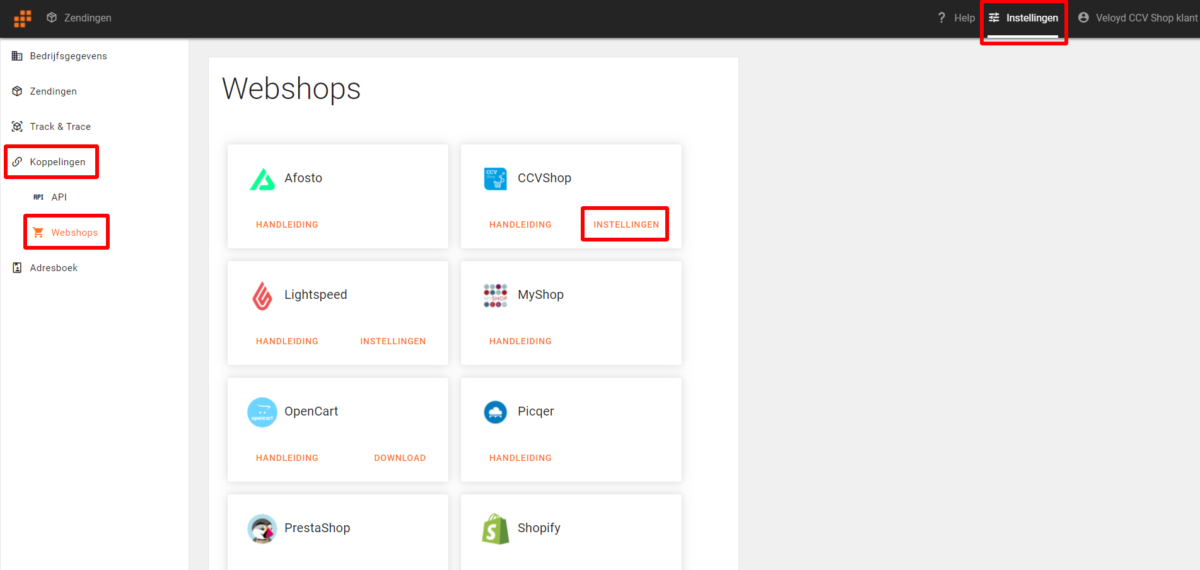Click OpenCart Download button
This screenshot has height=570, width=1200.
[x=400, y=458]
